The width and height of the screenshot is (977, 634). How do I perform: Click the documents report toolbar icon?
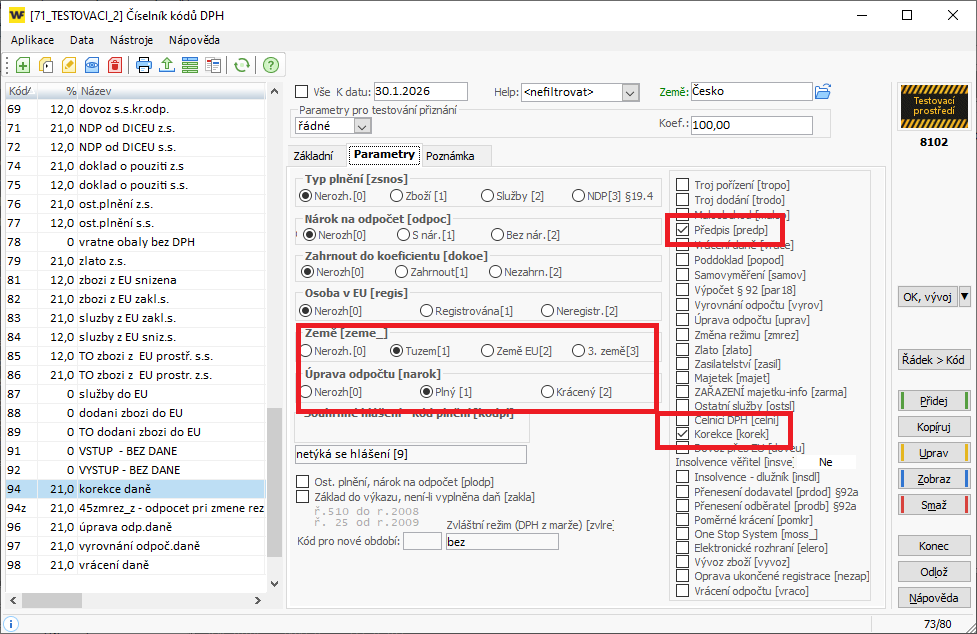213,65
